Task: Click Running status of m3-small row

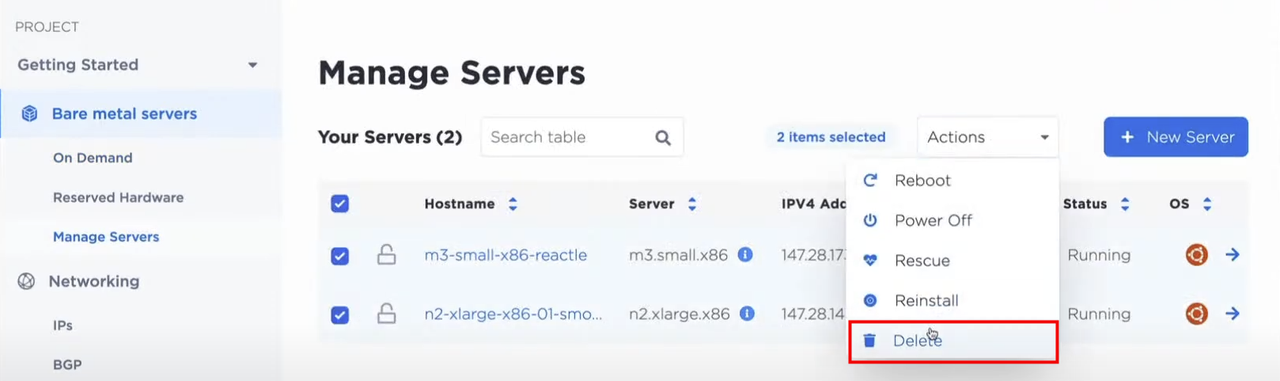Action: 1099,255
